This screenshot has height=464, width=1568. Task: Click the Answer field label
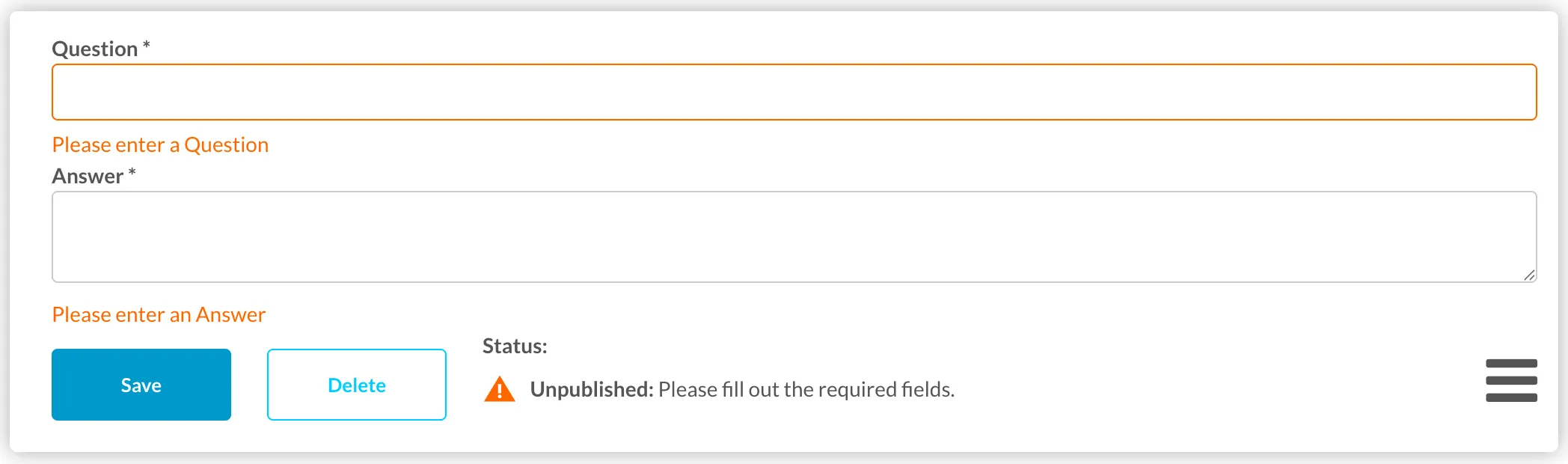(88, 176)
